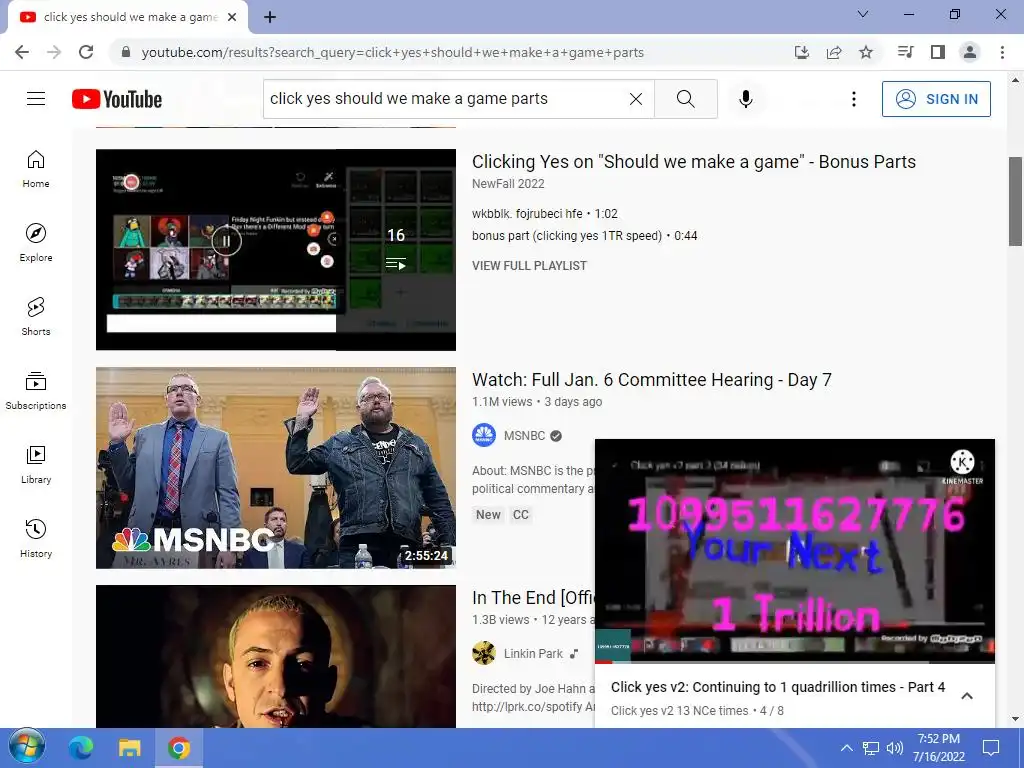Click Bonus Parts playlist thumbnail
This screenshot has width=1024, height=768.
coord(276,249)
